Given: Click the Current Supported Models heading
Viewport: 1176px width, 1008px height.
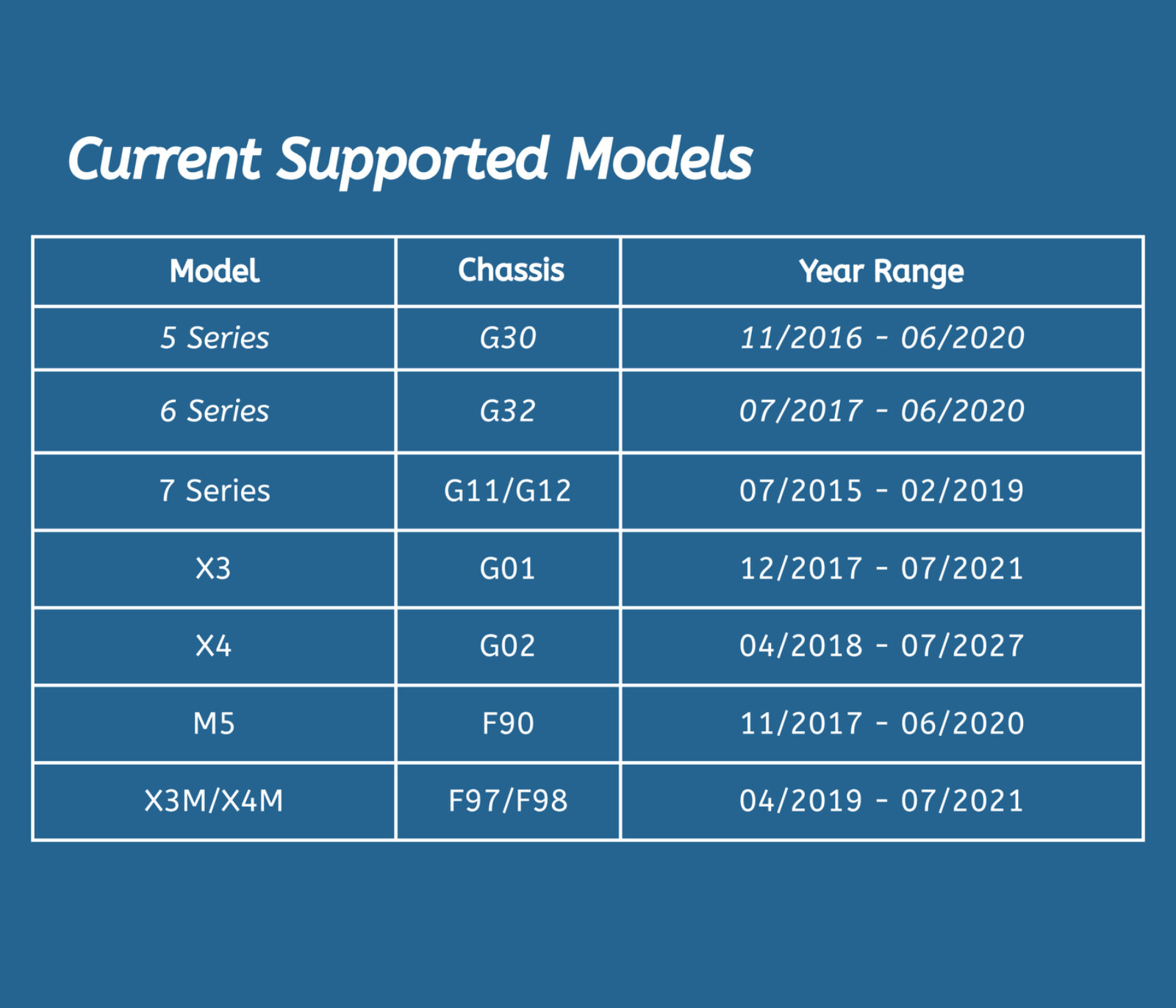Looking at the screenshot, I should pos(410,159).
